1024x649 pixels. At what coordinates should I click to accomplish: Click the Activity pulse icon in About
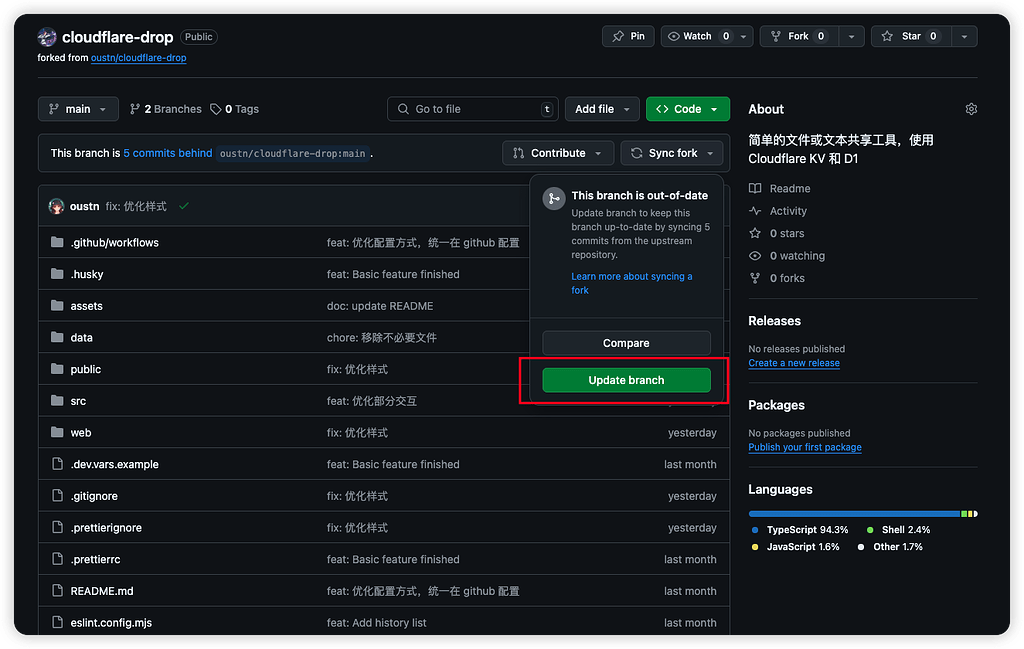point(755,211)
